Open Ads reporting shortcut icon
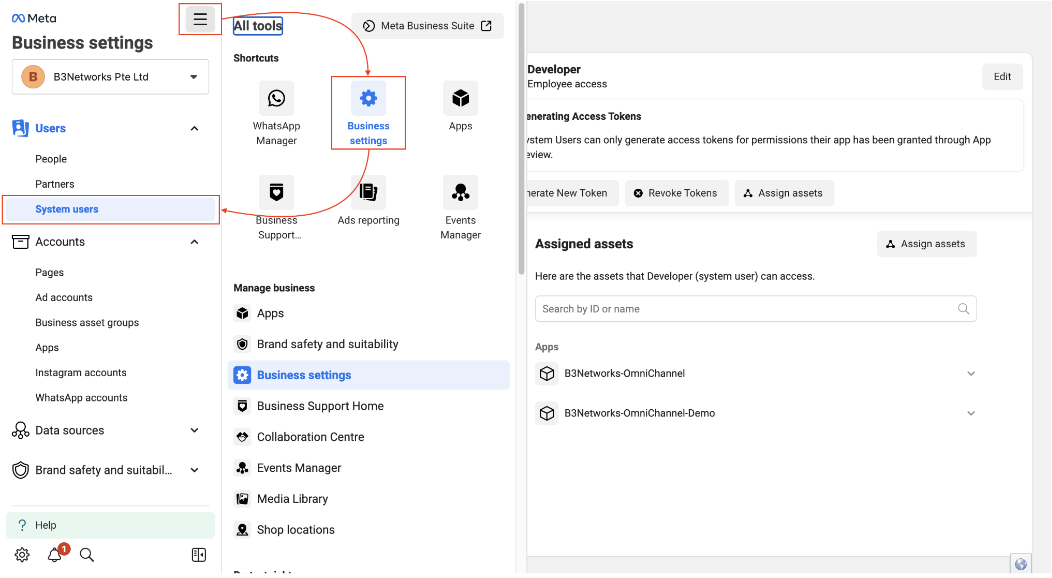This screenshot has width=1052, height=578. (x=368, y=192)
